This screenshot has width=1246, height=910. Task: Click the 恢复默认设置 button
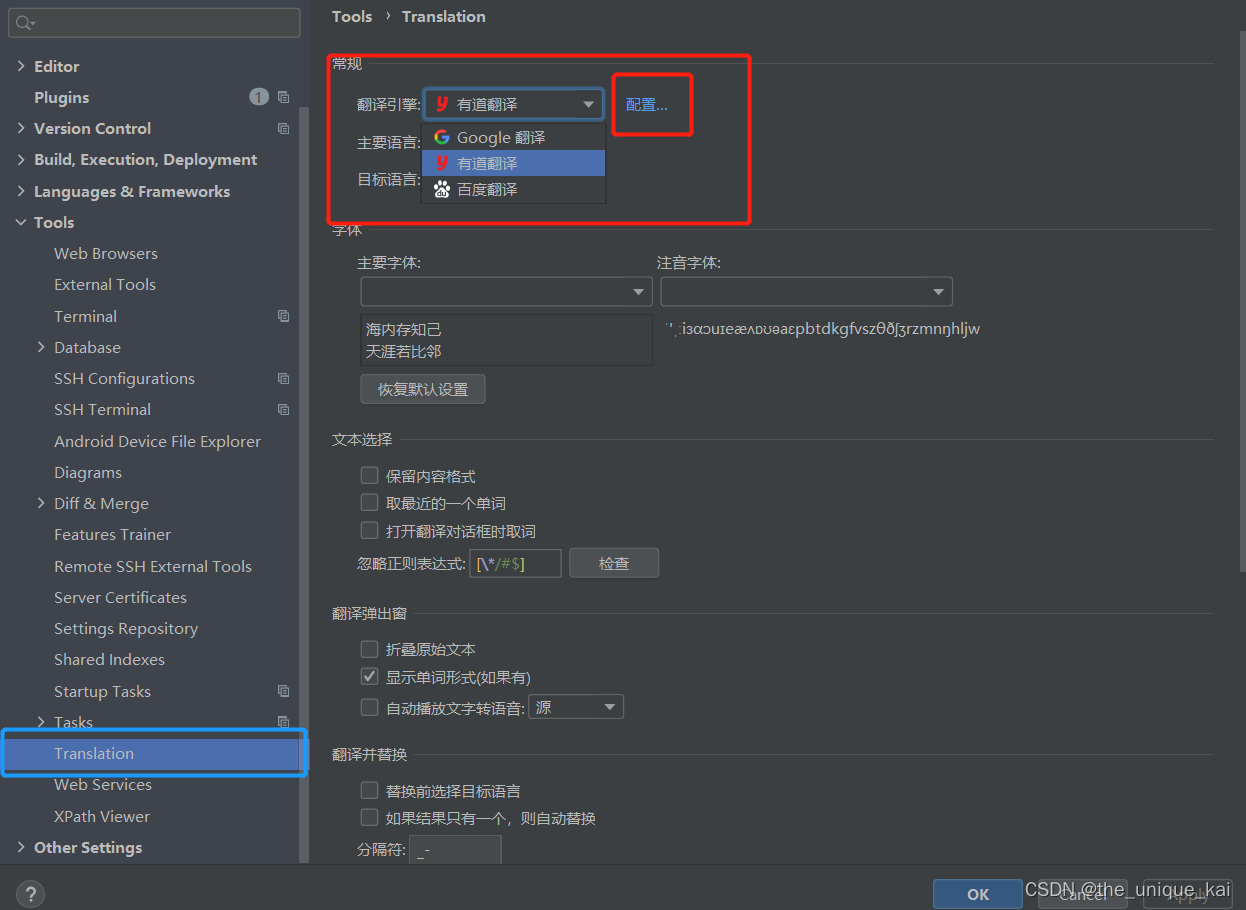tap(423, 389)
